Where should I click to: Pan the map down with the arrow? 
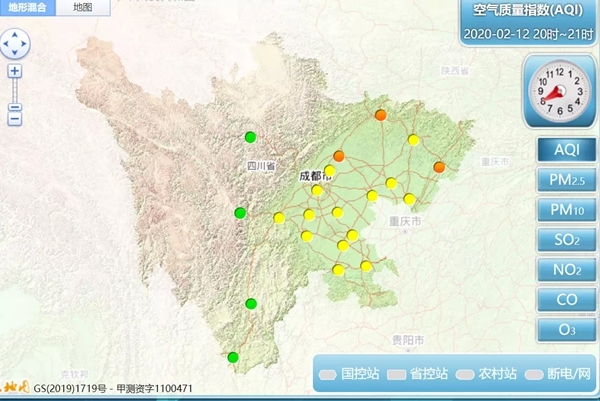point(16,55)
